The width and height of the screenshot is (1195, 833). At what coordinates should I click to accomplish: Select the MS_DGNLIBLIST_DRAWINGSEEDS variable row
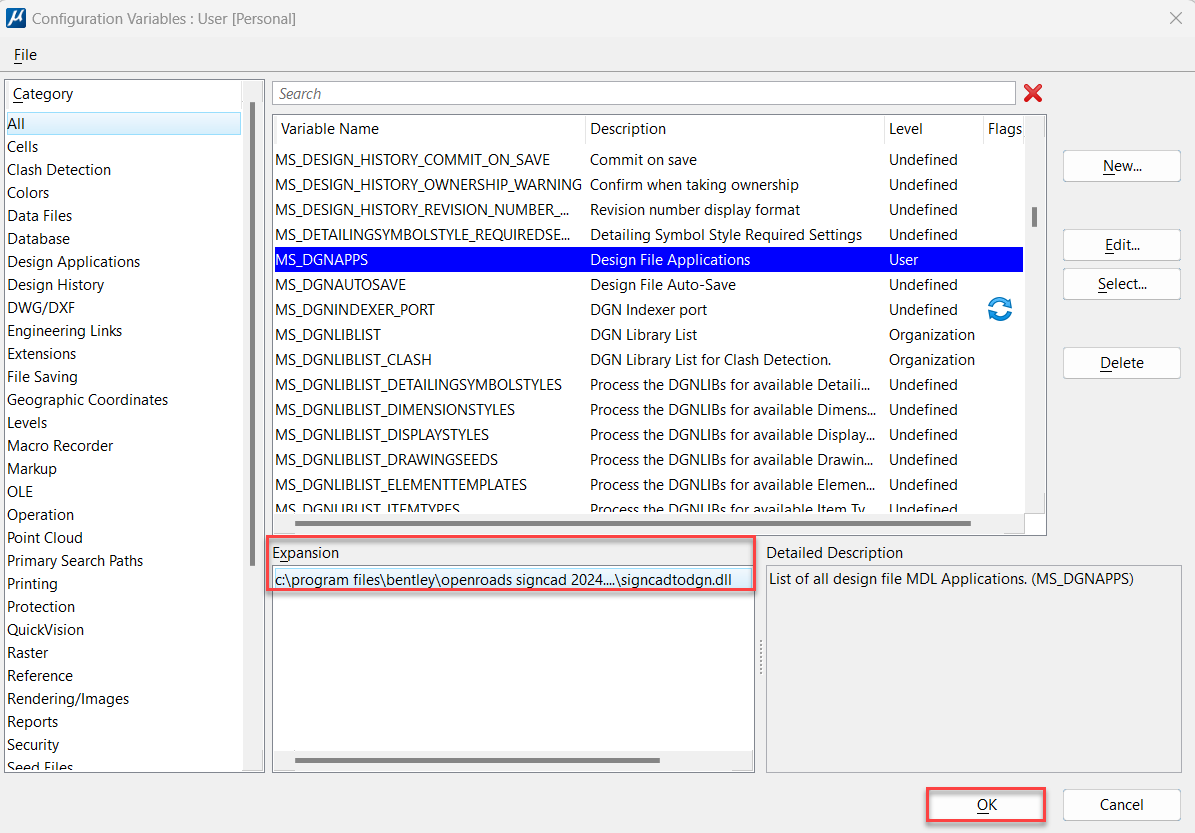coord(649,460)
